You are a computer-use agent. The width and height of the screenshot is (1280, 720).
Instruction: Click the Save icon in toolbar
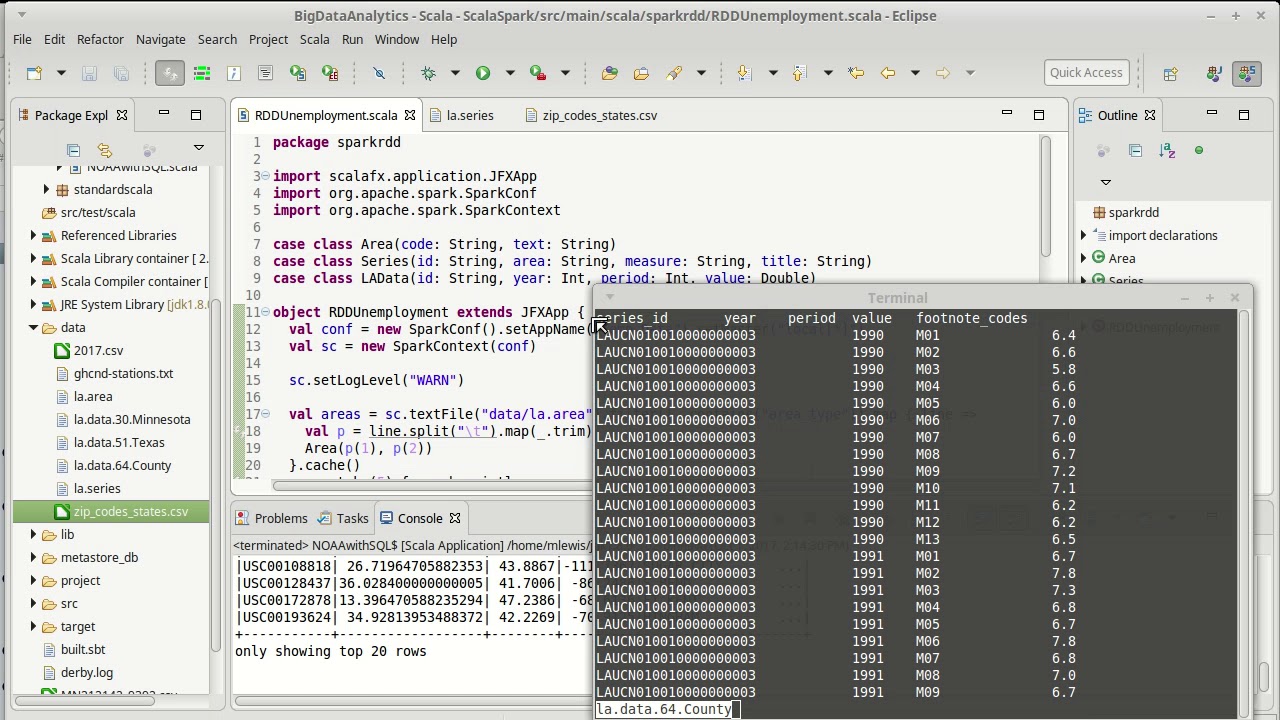(x=89, y=73)
